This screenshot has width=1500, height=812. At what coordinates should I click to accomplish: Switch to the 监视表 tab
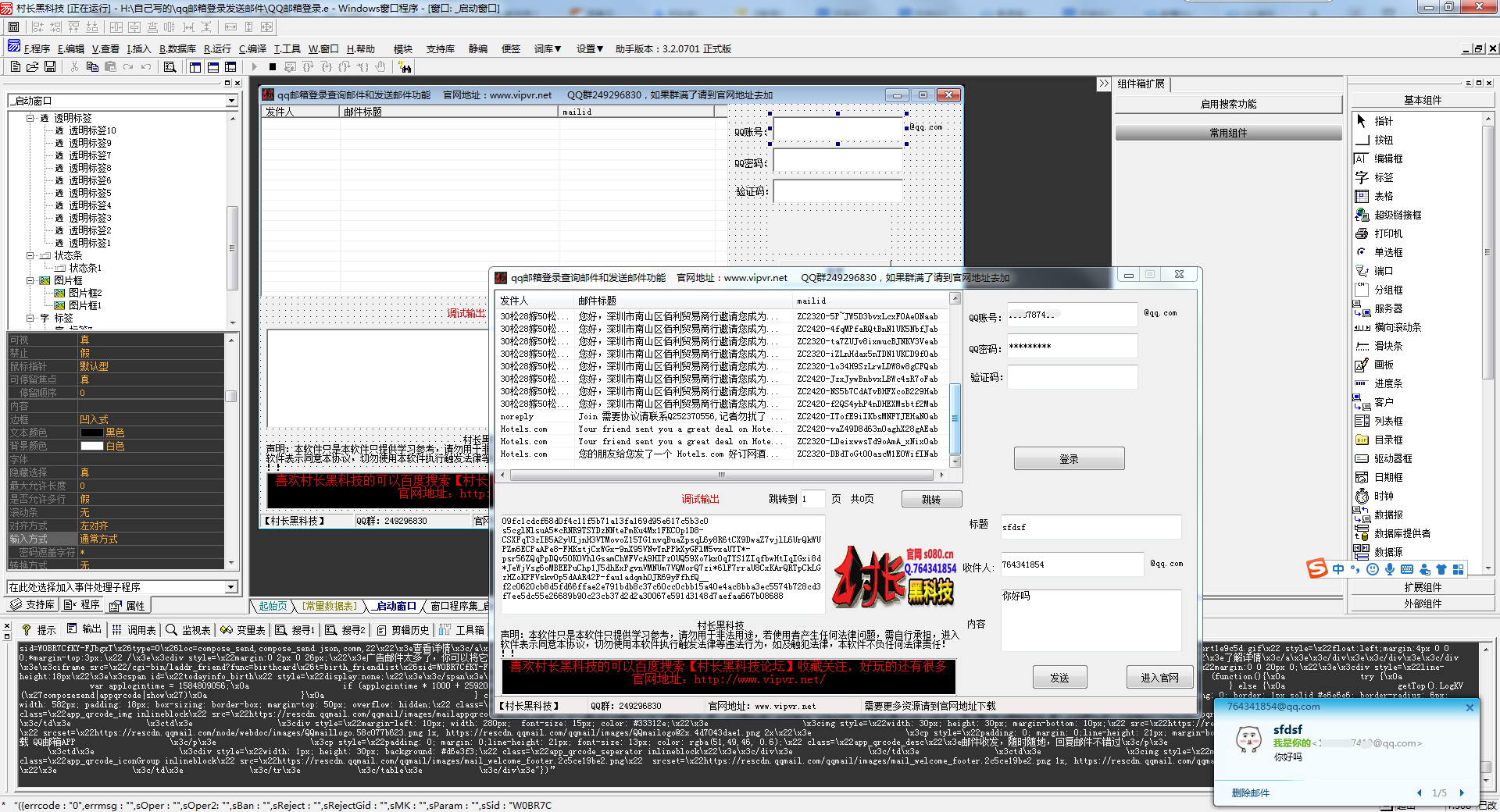[x=188, y=629]
